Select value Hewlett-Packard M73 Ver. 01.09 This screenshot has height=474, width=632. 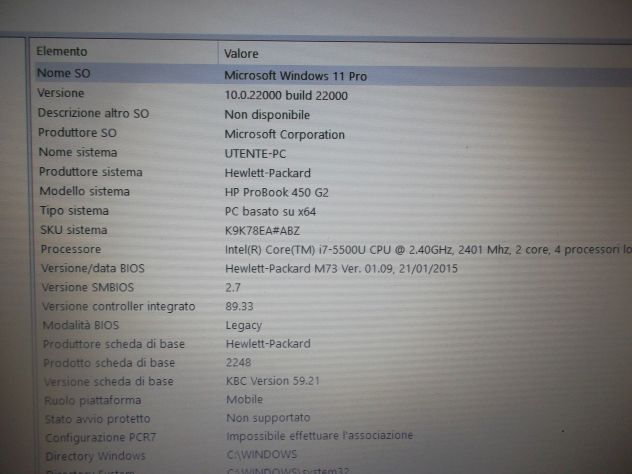[341, 269]
